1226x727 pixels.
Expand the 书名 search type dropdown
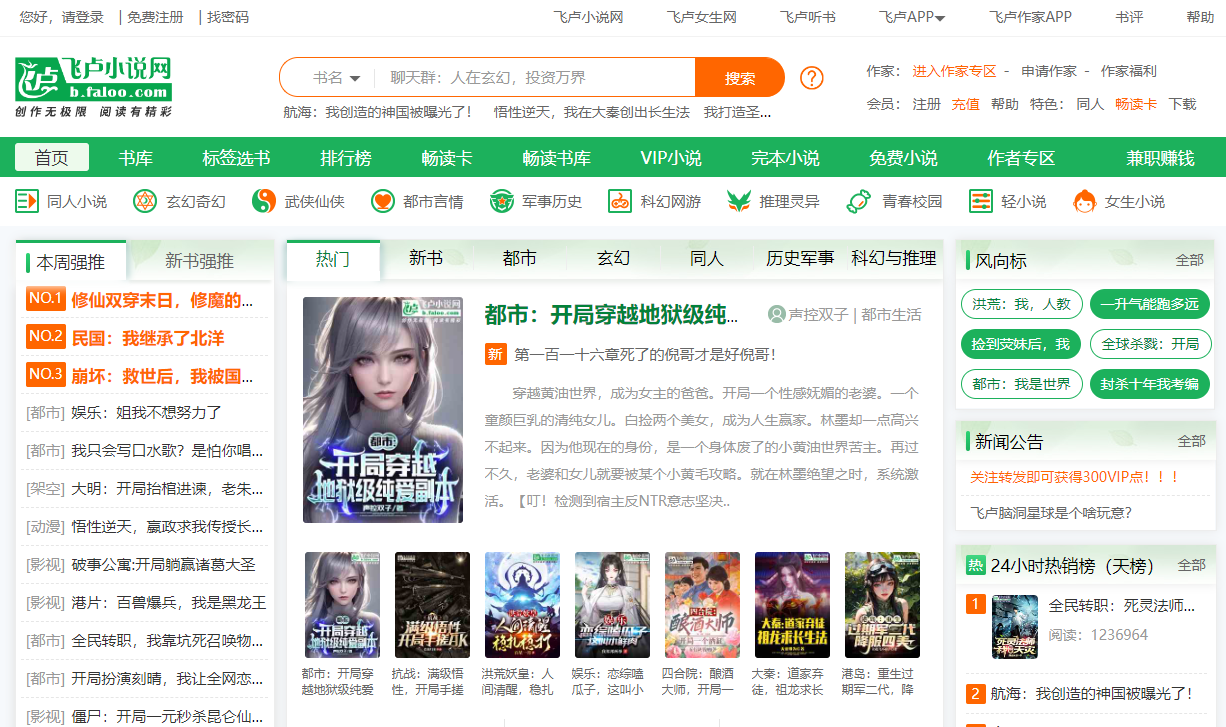[336, 78]
